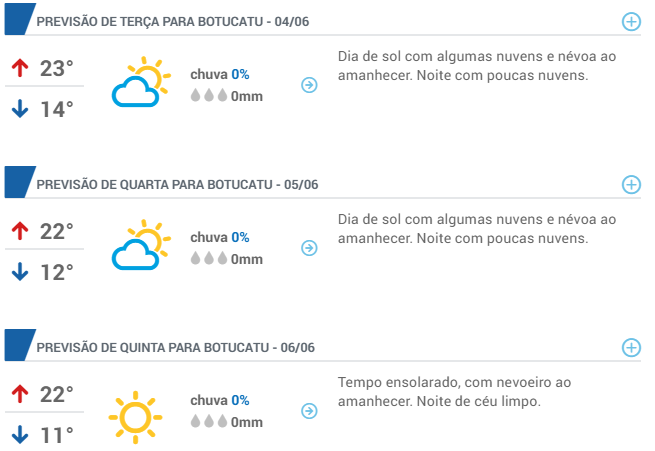This screenshot has height=451, width=655.
Task: Click Tuesday's max temperature 23°
Action: (56, 68)
